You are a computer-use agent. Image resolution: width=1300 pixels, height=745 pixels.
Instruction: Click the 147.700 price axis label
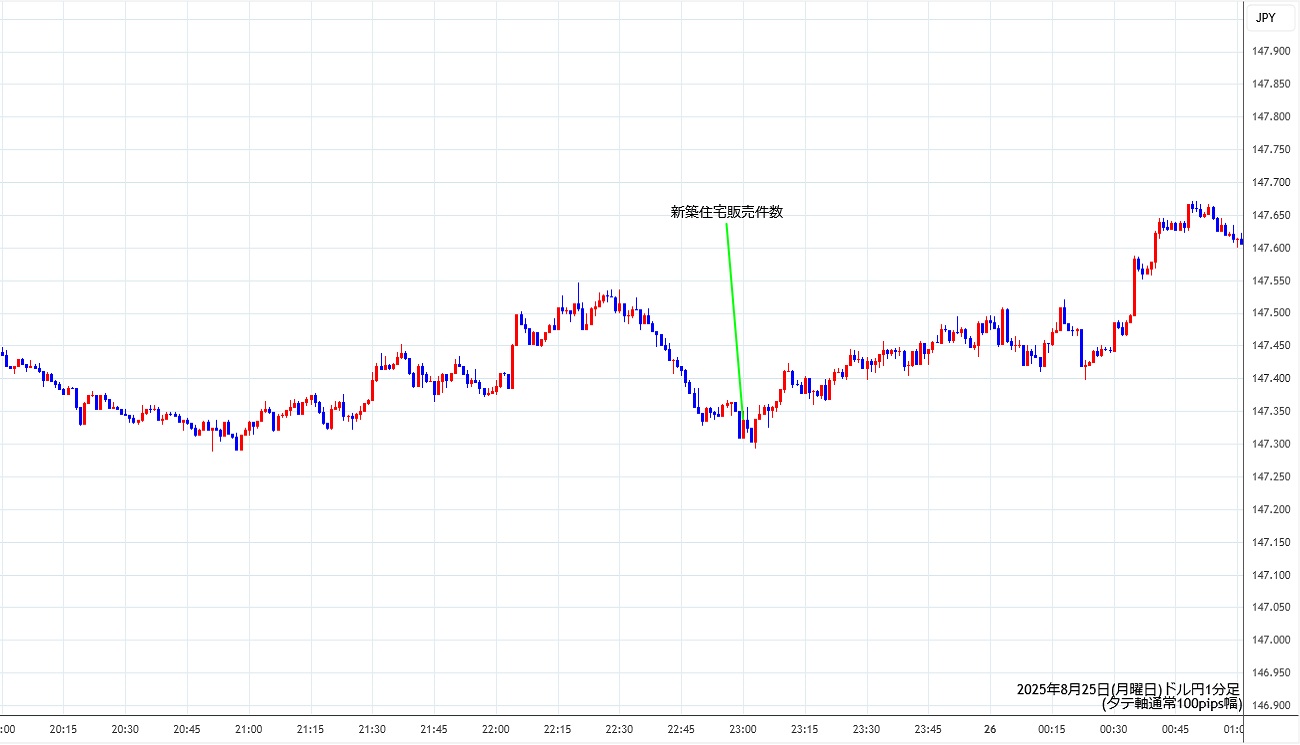pos(1271,183)
